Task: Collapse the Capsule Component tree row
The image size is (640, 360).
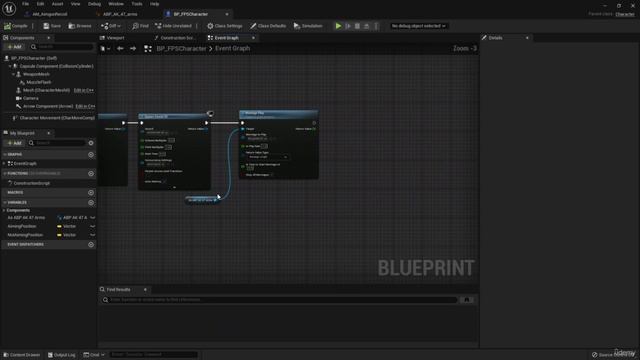Action: click(x=10, y=66)
